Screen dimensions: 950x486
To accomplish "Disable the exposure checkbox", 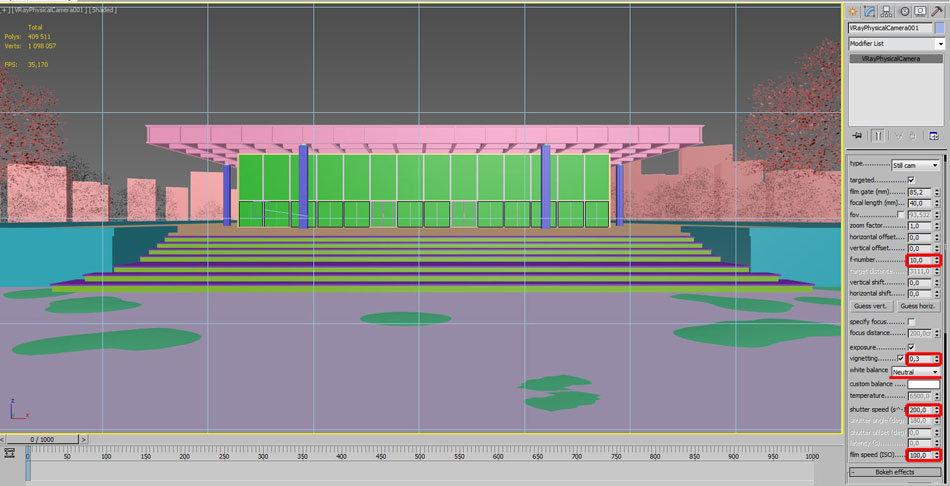I will [910, 347].
